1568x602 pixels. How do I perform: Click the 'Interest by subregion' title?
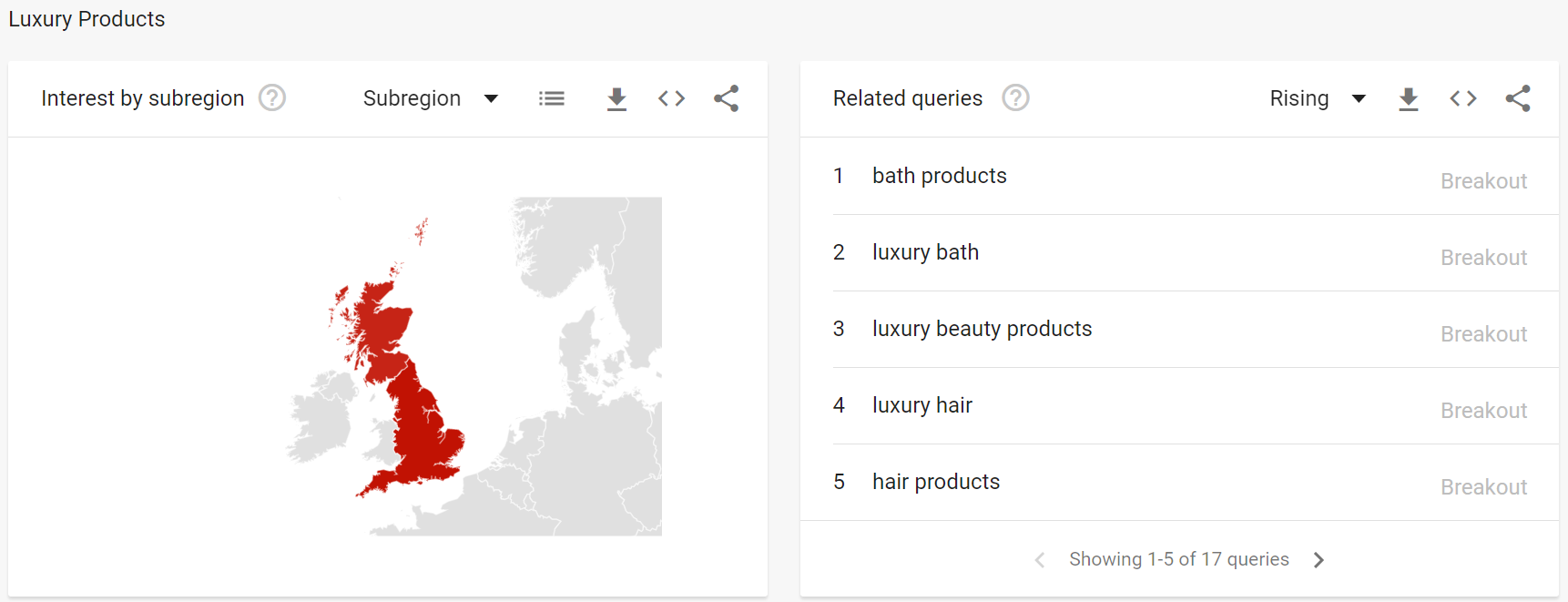point(143,98)
